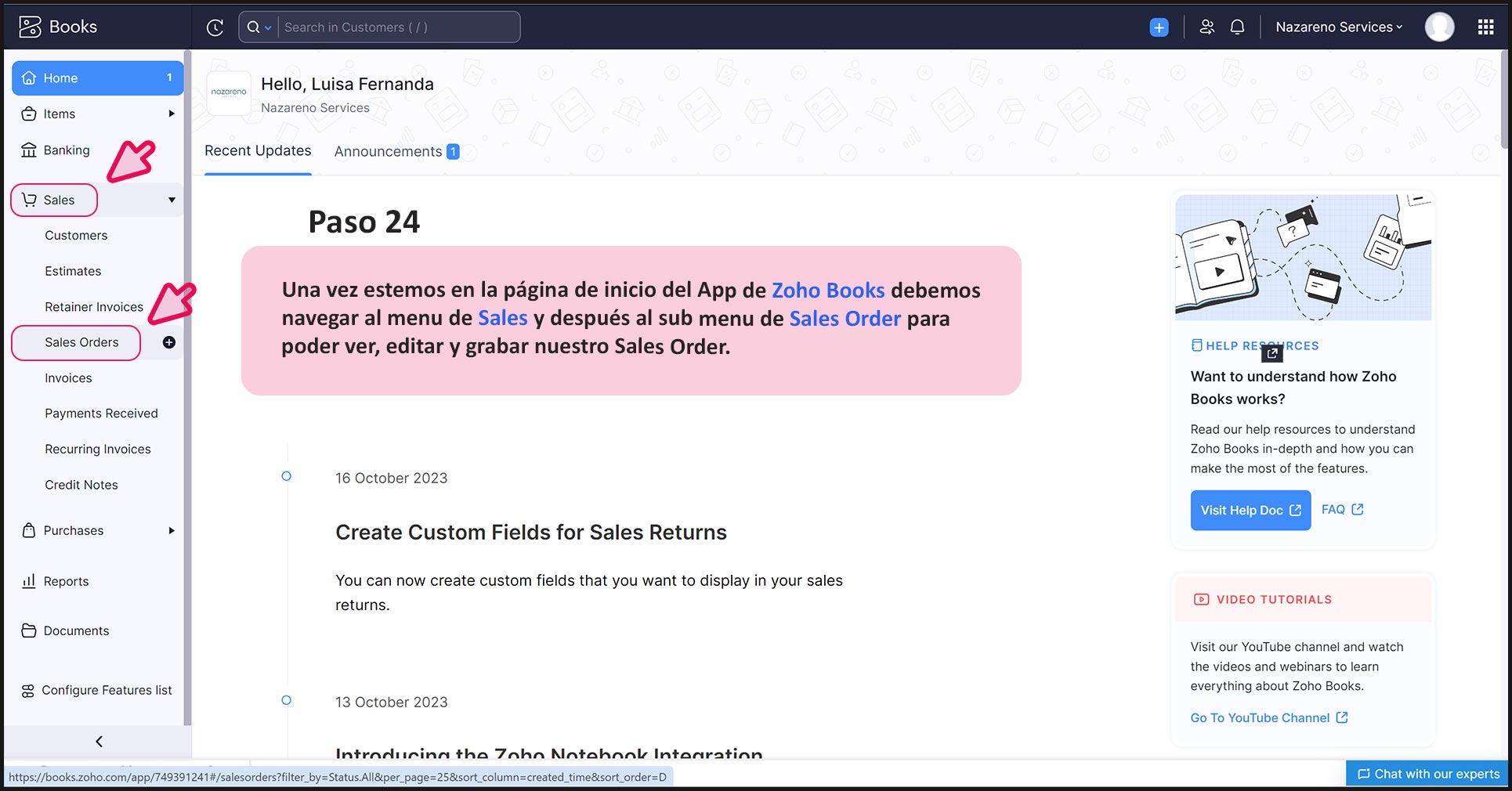Collapse sidebar using the left chevron
Screen dimensions: 1512x791
[x=99, y=741]
